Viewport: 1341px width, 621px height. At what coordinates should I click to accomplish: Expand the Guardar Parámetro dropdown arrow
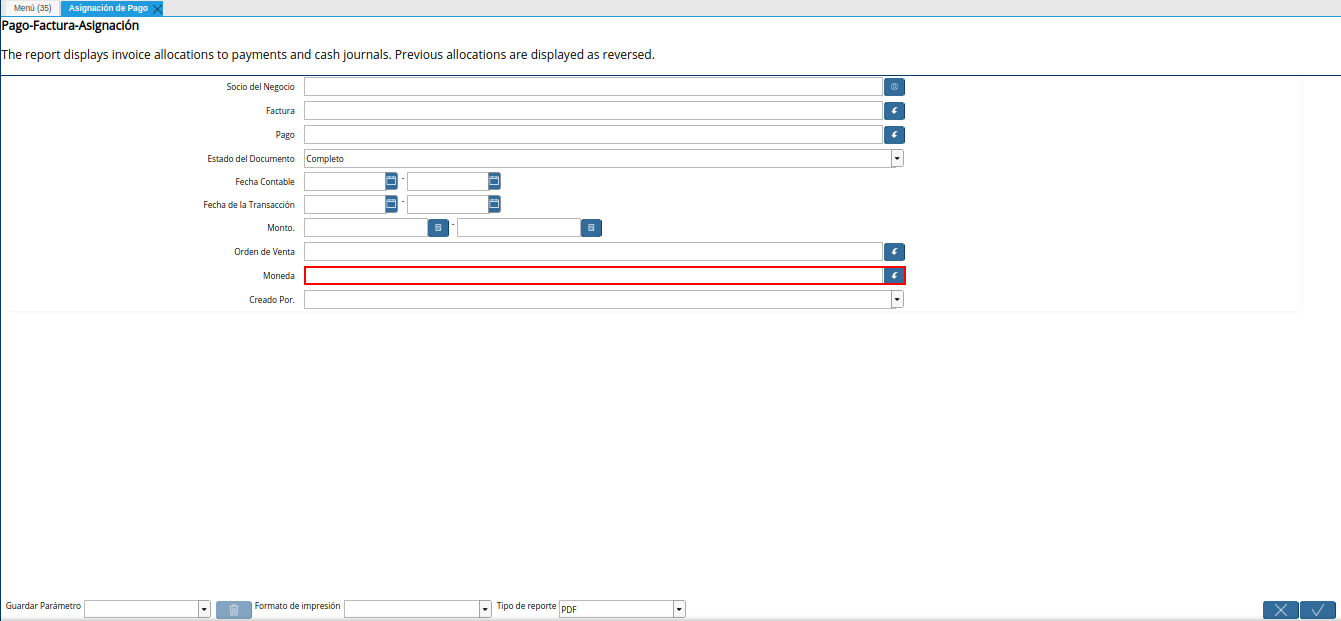pyautogui.click(x=204, y=609)
